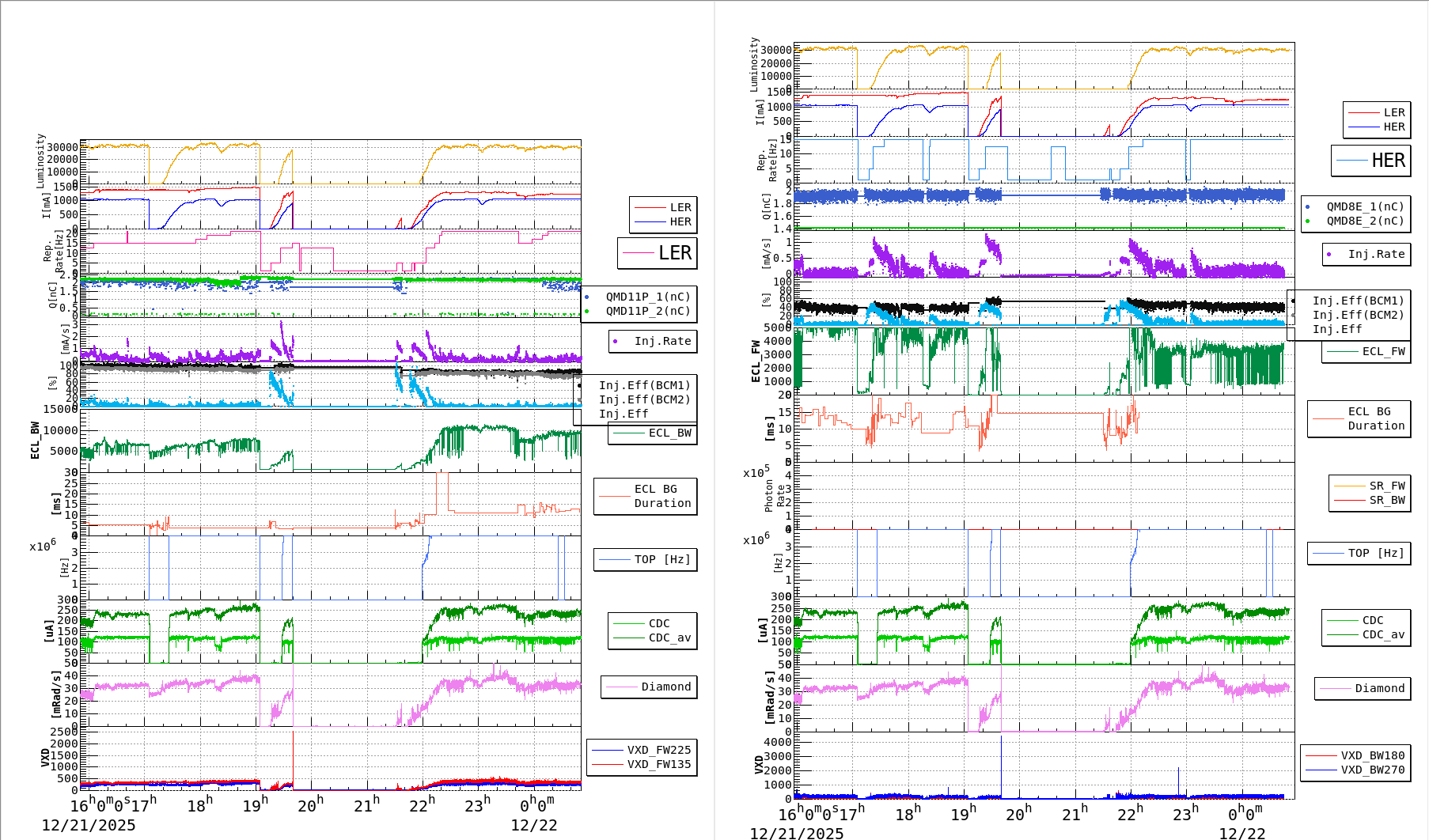1429x840 pixels.
Task: Select Inj.Eff(BCM2) legend in LER plot
Action: coord(635,399)
